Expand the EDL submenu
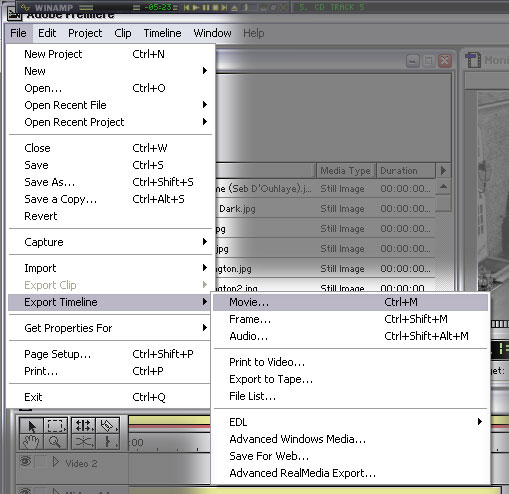The width and height of the screenshot is (509, 494). pos(480,422)
